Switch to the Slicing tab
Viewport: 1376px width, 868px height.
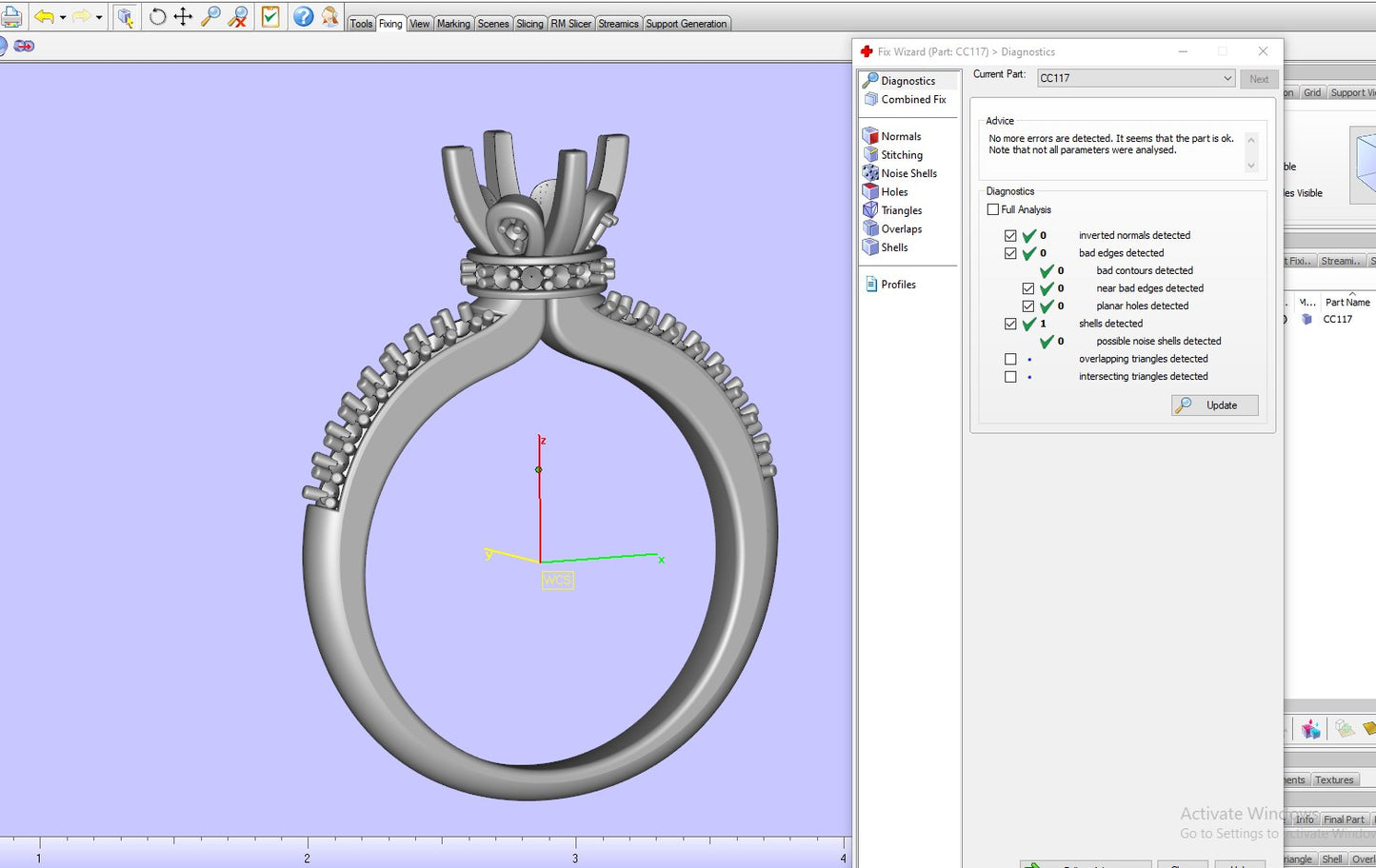point(529,24)
